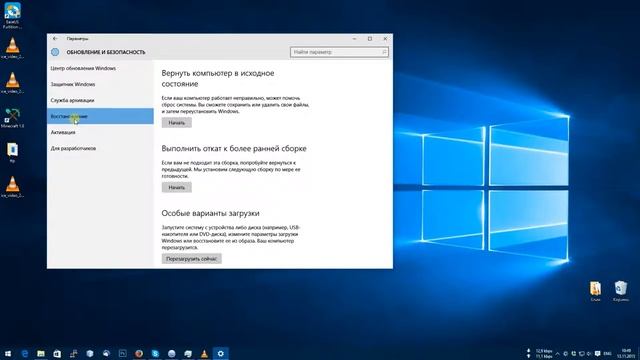Open the EaseUS Partition desktop shortcut
Screen dimensions: 640x360
12,16
